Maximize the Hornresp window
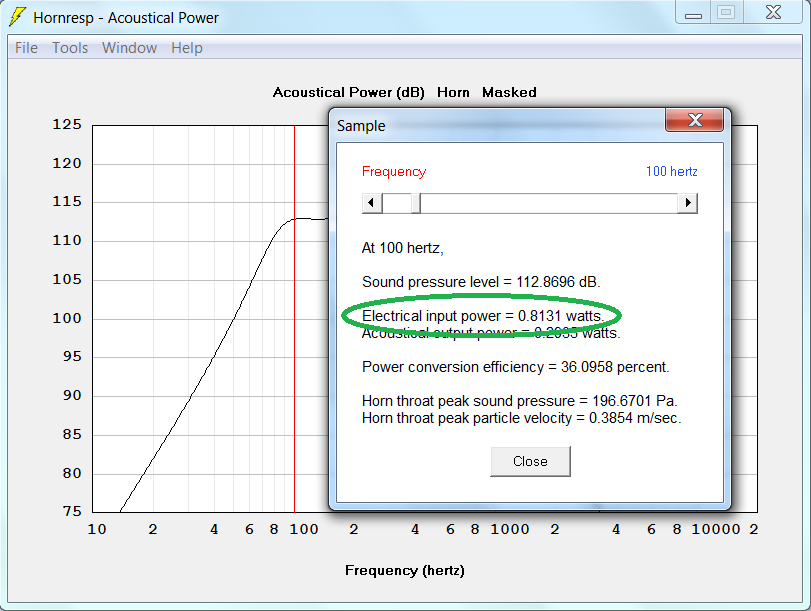Image resolution: width=811 pixels, height=611 pixels. (726, 12)
